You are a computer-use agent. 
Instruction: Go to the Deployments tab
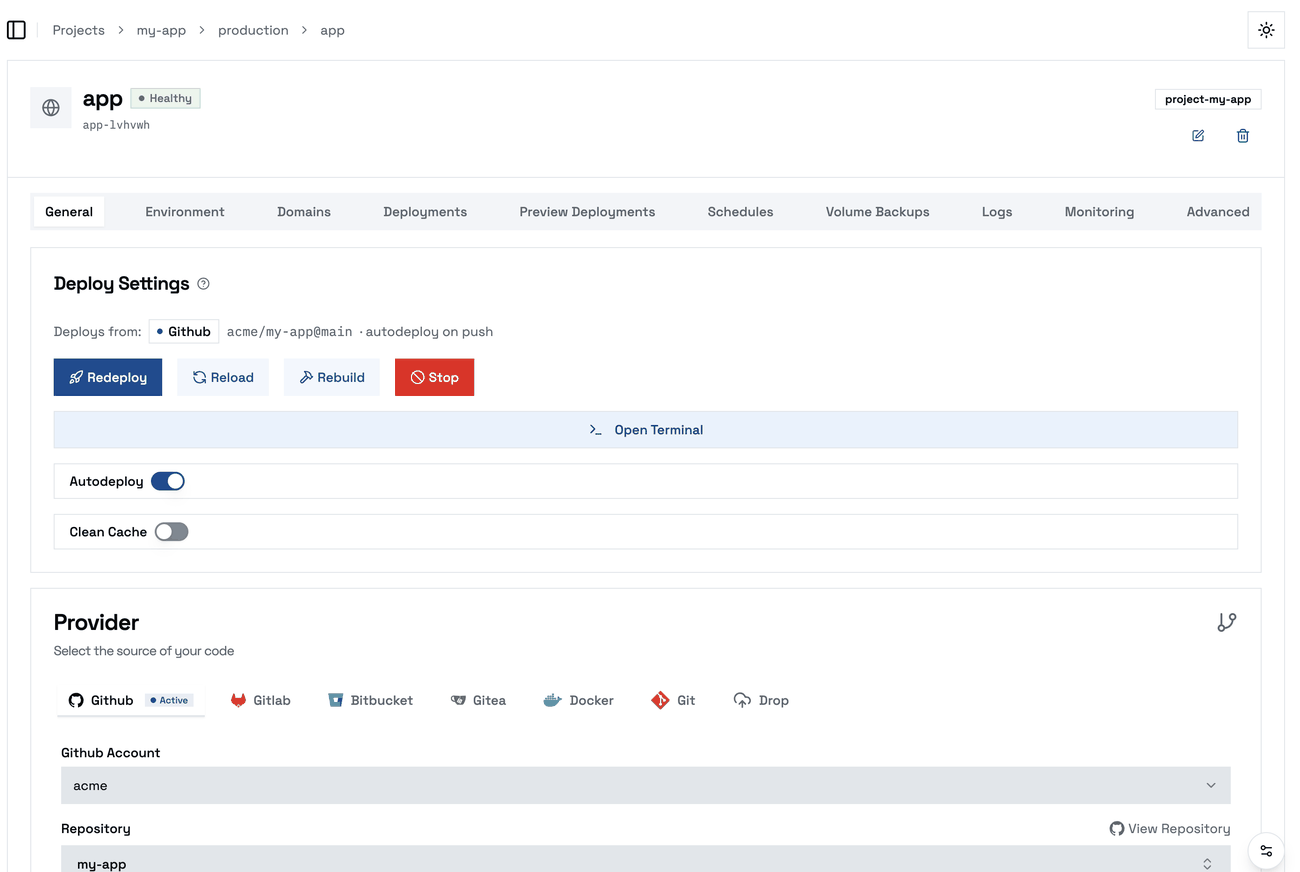tap(425, 212)
